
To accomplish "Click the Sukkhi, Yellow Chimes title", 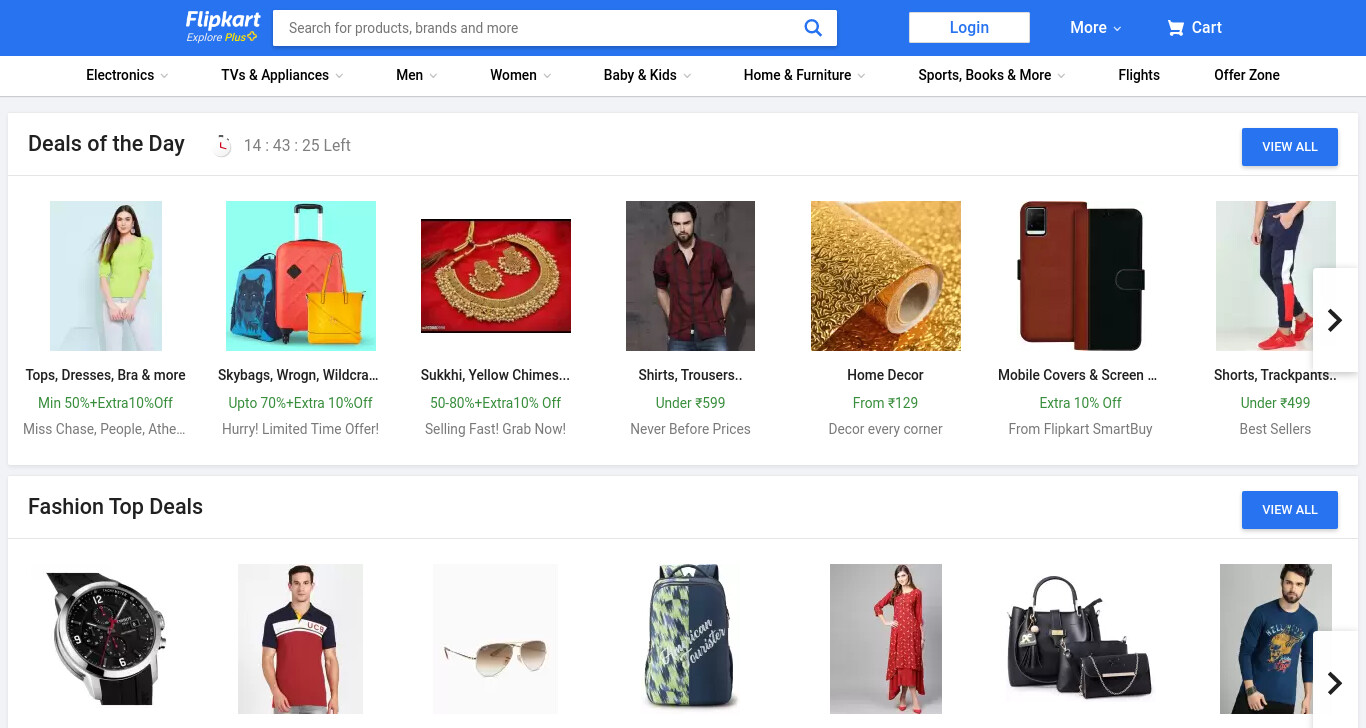I will coord(495,375).
